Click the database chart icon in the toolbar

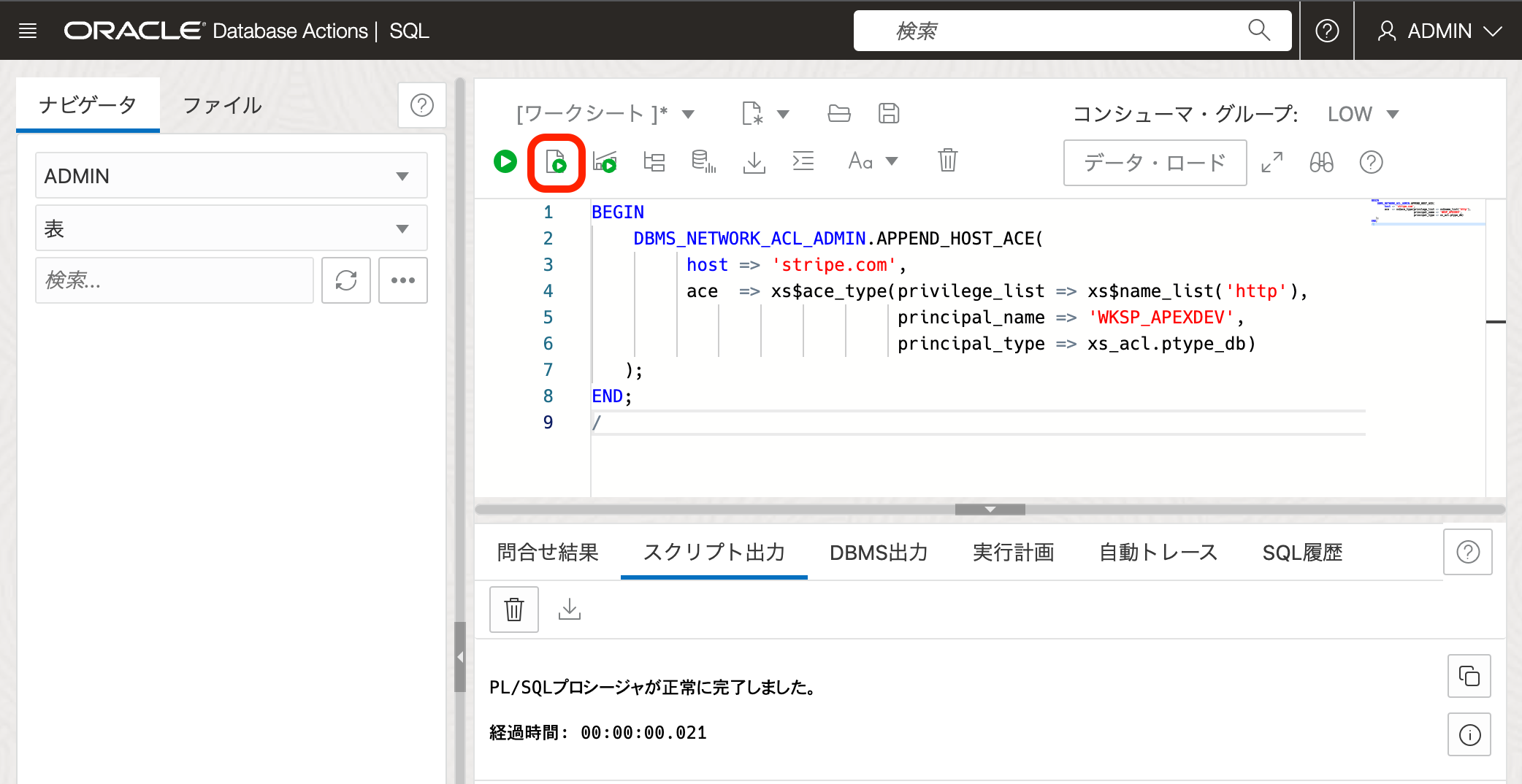point(703,161)
